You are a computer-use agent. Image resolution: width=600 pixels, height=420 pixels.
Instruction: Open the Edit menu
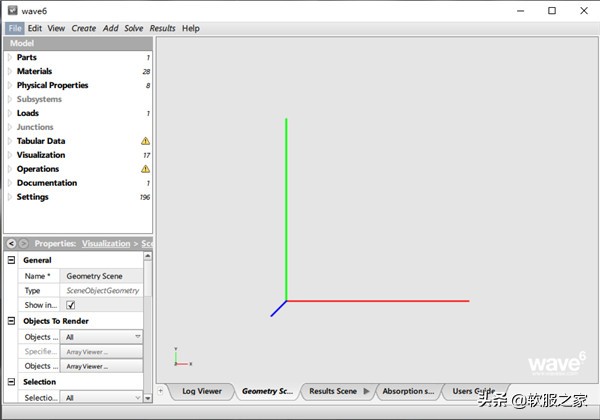coord(34,28)
